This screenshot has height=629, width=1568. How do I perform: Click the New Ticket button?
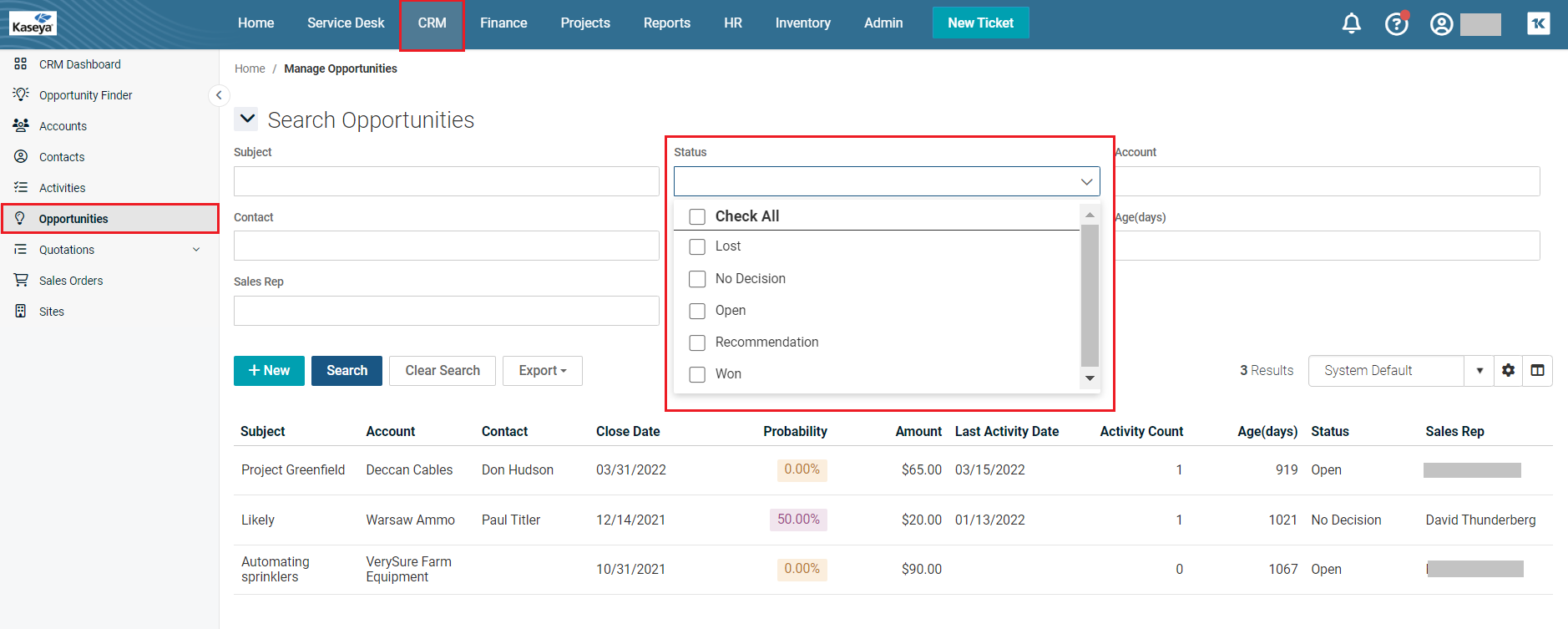click(x=980, y=23)
